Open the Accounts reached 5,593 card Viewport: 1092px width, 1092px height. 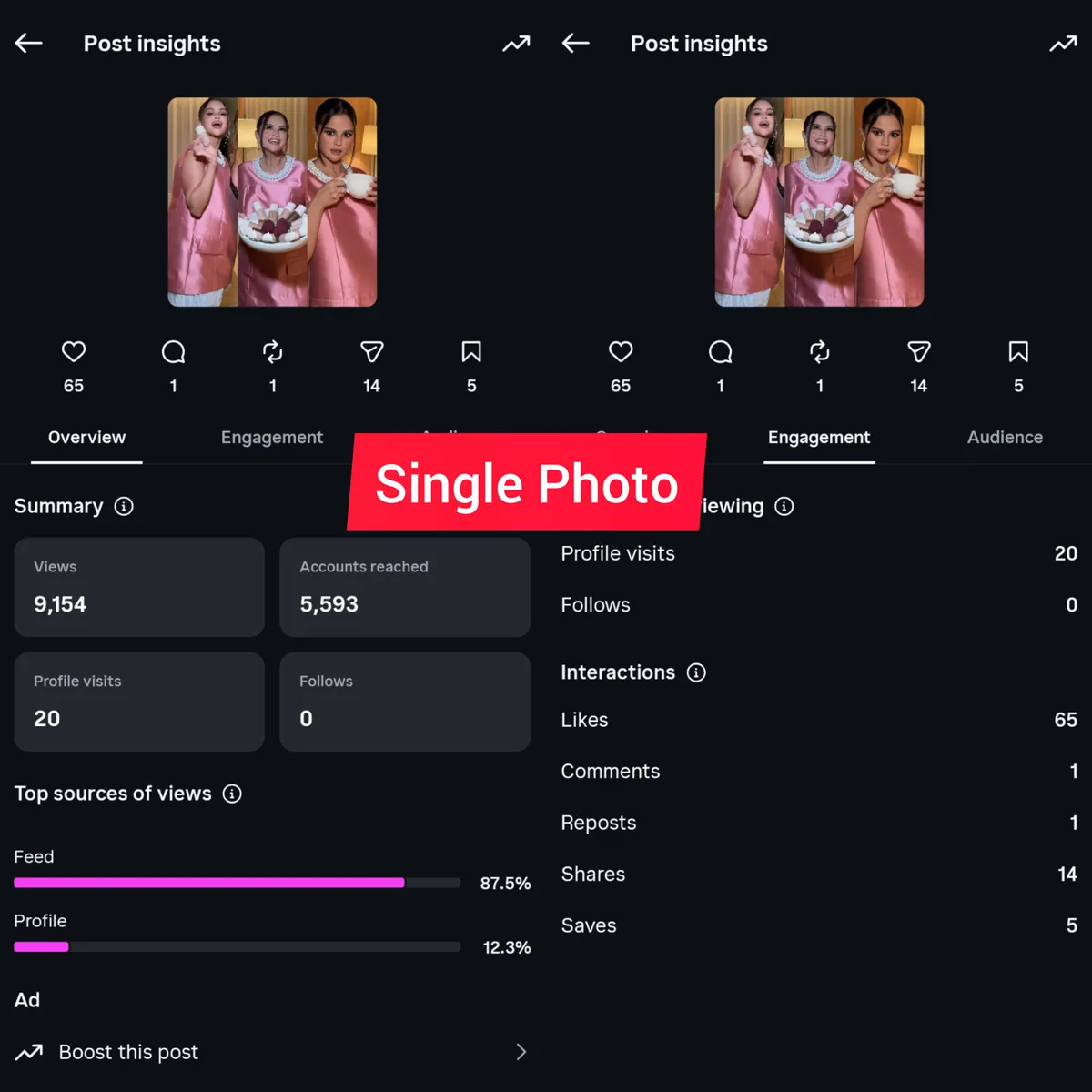click(x=405, y=587)
